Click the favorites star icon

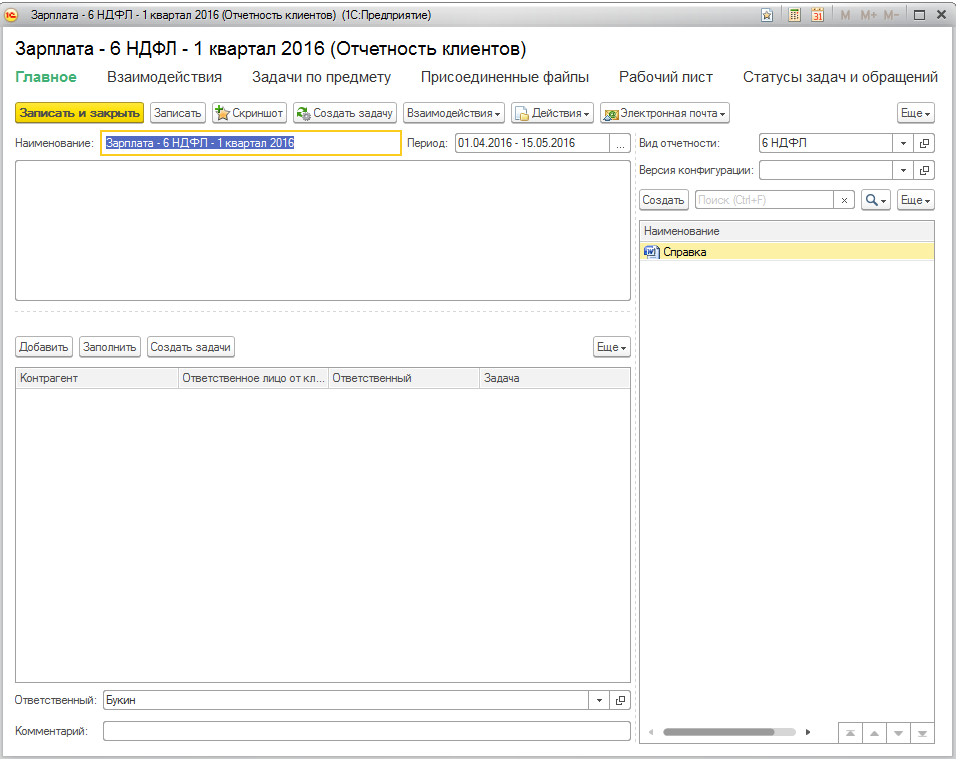(767, 15)
